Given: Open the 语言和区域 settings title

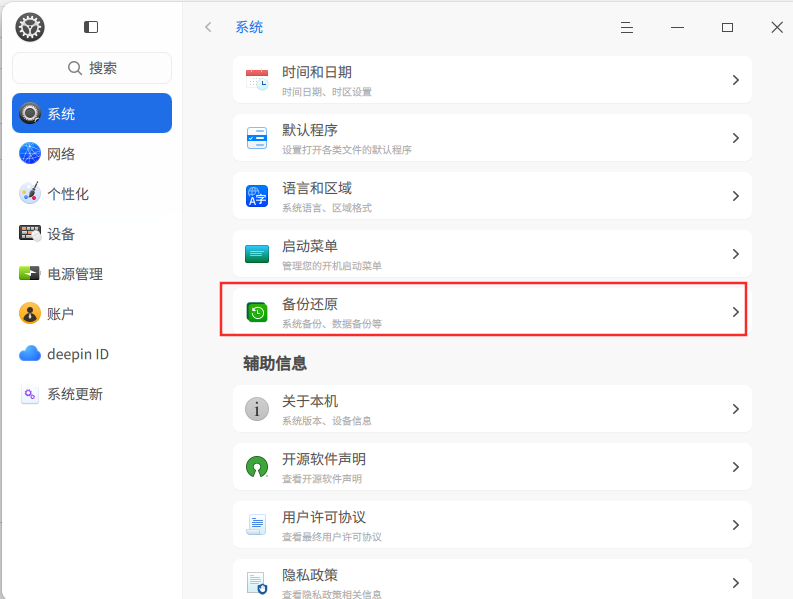Looking at the screenshot, I should (317, 188).
